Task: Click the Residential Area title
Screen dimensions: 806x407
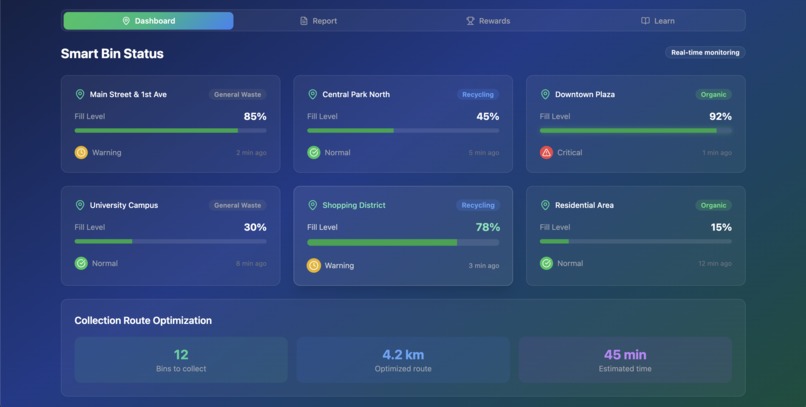Action: [x=584, y=205]
